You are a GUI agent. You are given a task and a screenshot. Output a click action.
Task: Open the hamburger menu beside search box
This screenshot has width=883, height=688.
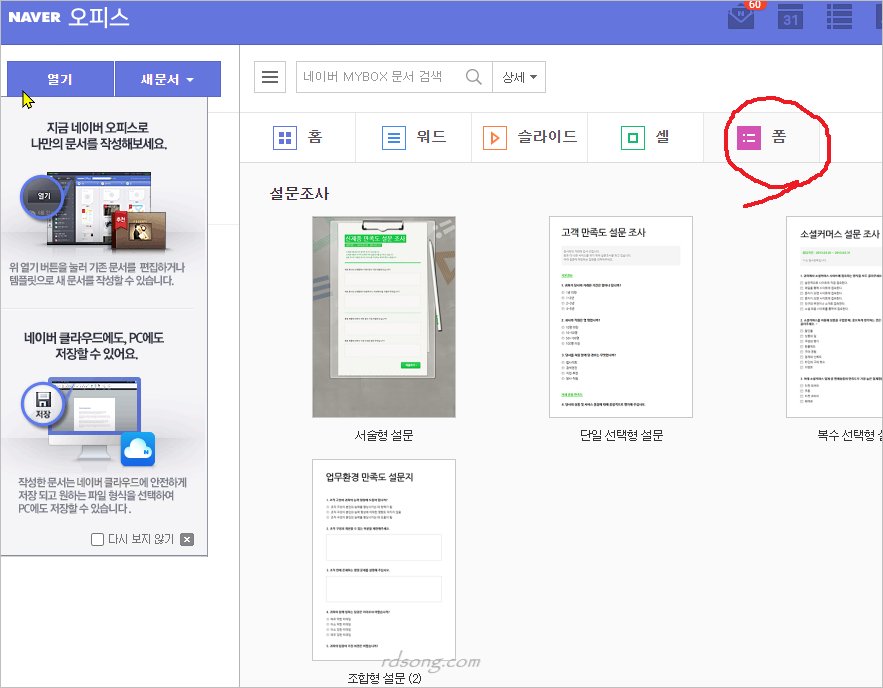(270, 77)
